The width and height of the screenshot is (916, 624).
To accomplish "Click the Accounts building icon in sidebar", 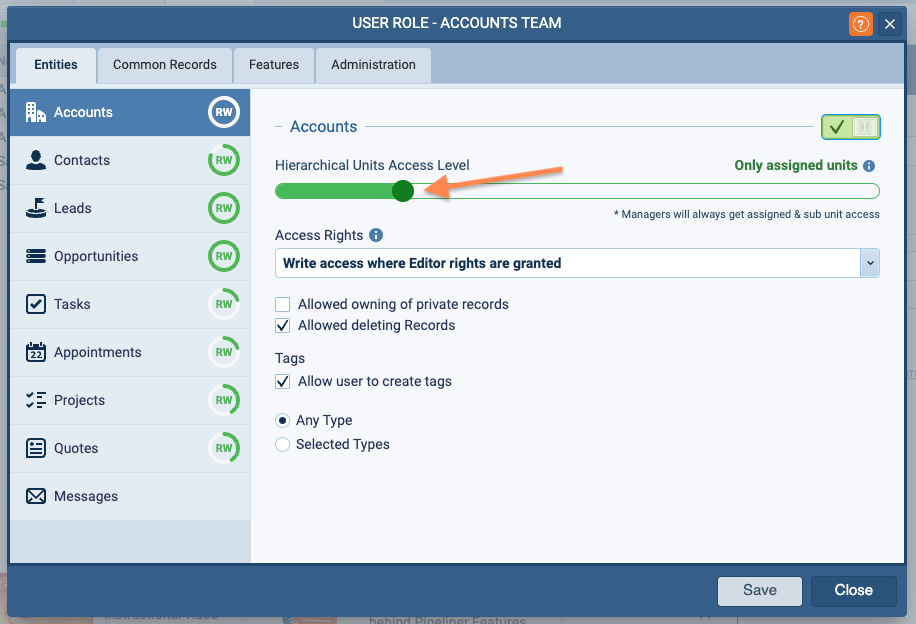I will click(36, 112).
